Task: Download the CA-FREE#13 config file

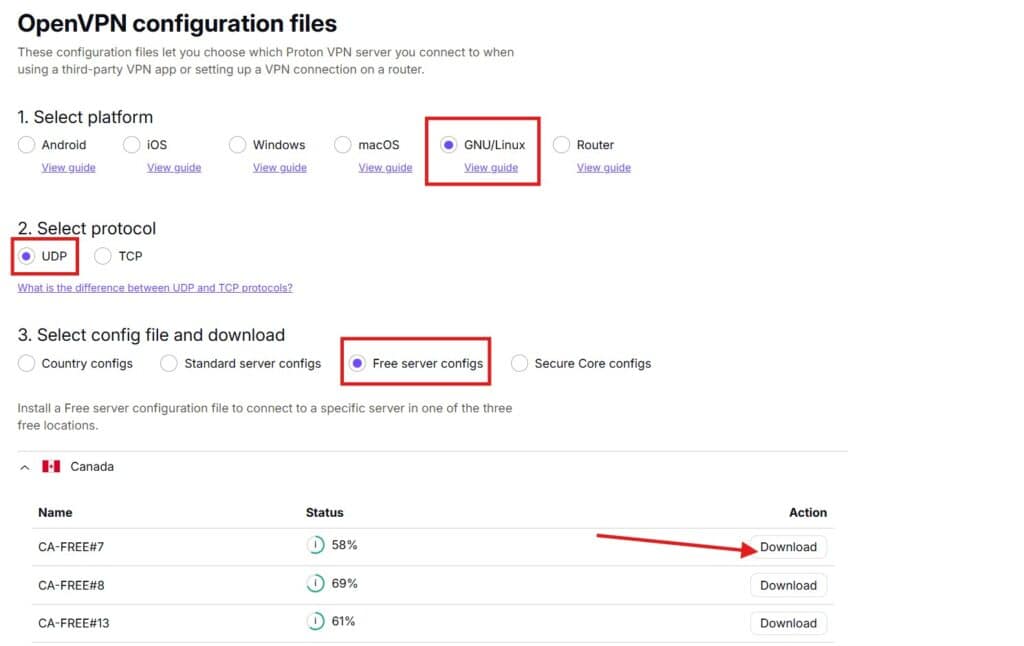Action: [788, 623]
